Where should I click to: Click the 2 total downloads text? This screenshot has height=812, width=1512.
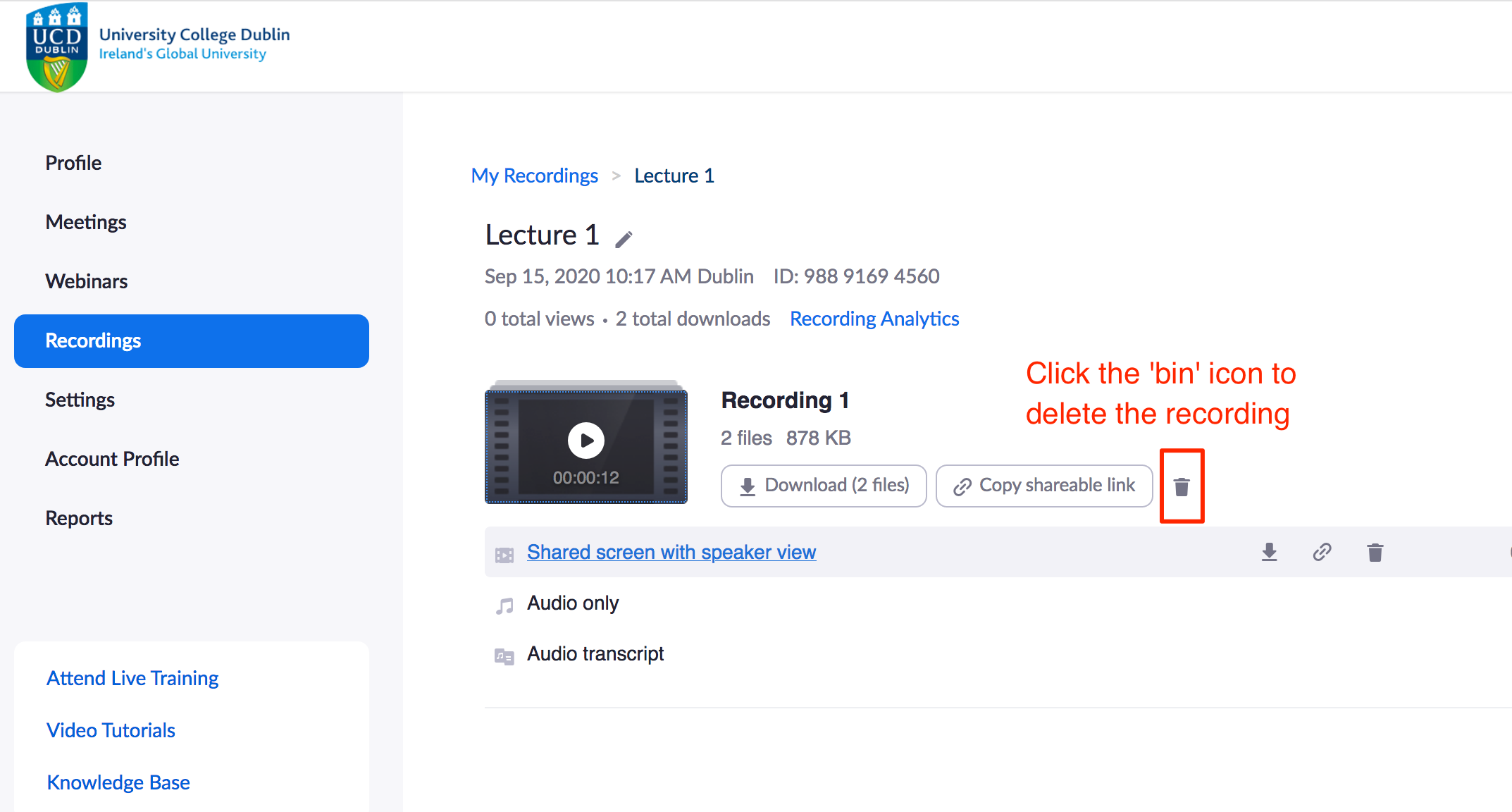point(693,319)
